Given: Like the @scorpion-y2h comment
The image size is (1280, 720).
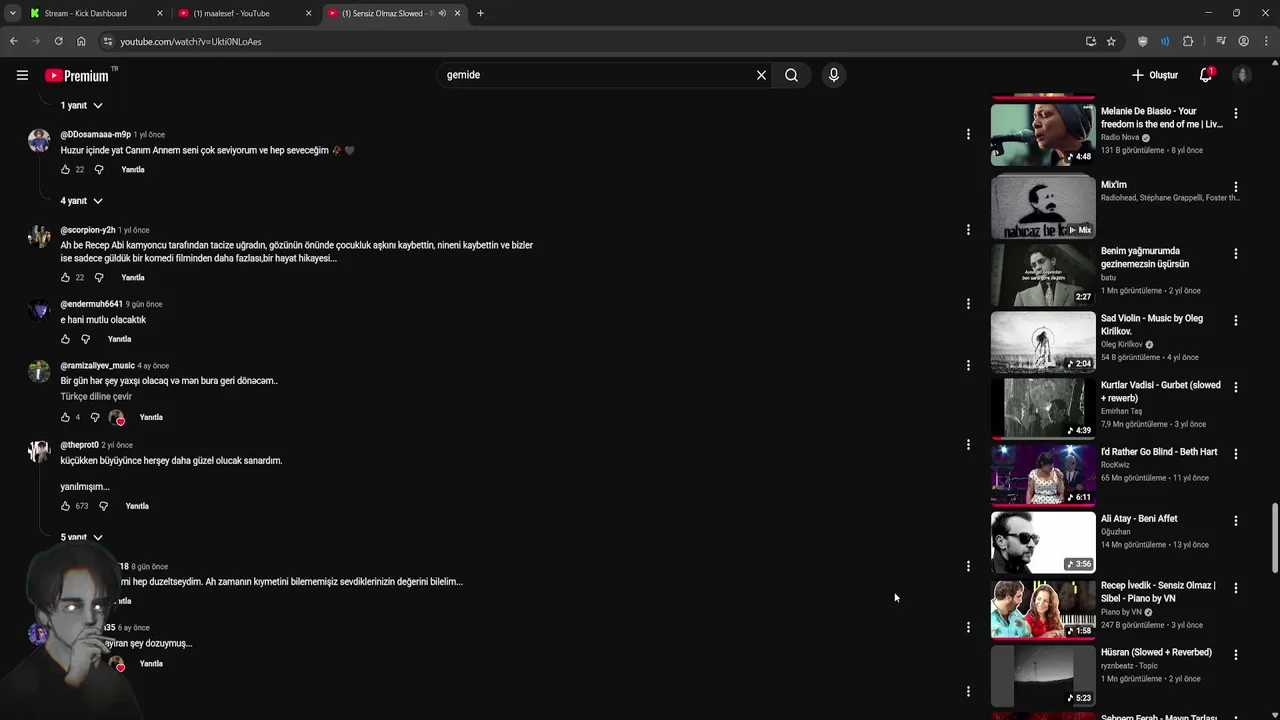Looking at the screenshot, I should pyautogui.click(x=65, y=277).
